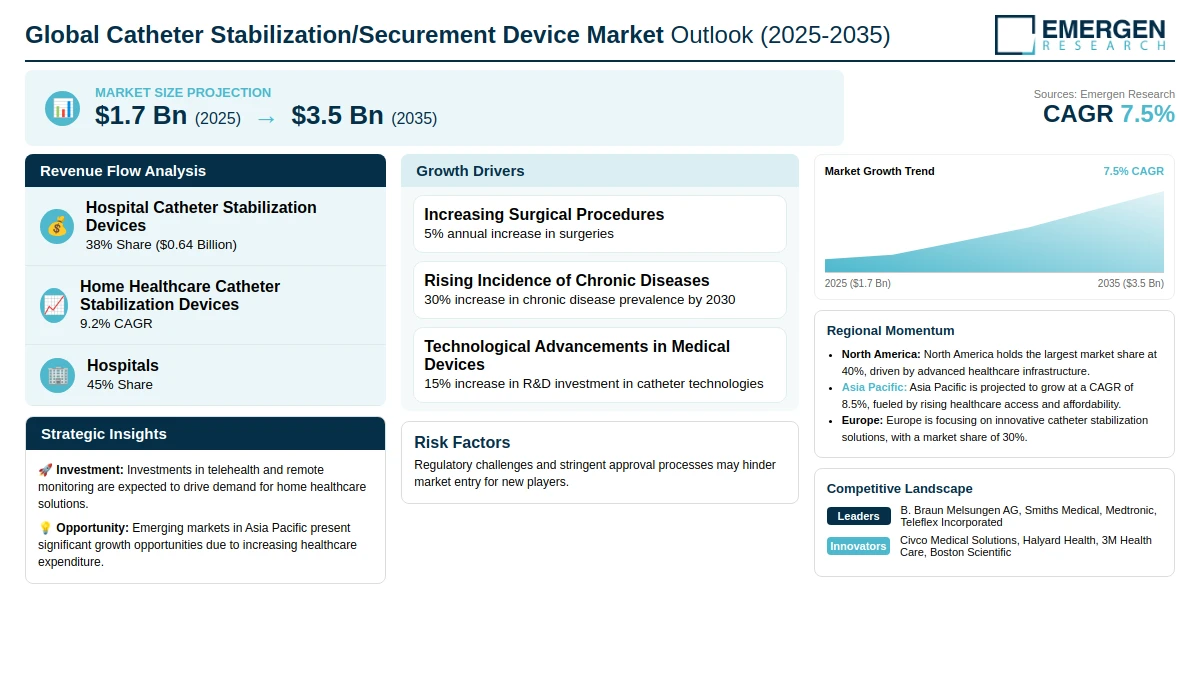Open the Rising Incidence of Chronic Diseases card
The height and width of the screenshot is (700, 1200).
pos(599,290)
